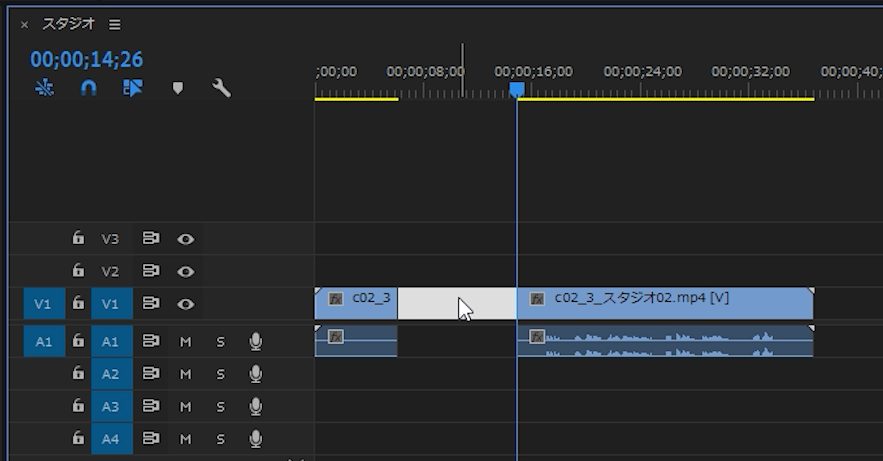Enable voice-over record on A1
Screen dimensions: 883x461
[256, 341]
